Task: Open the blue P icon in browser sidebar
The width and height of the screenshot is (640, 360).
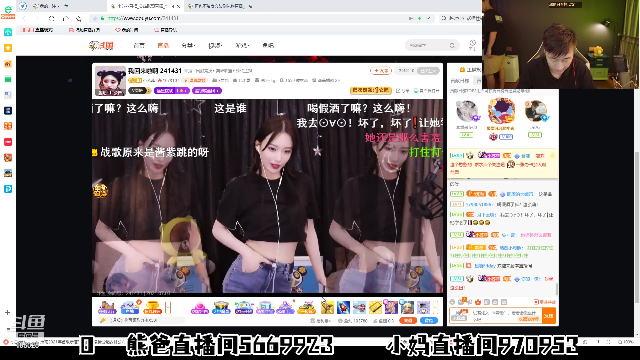Action: (8, 189)
